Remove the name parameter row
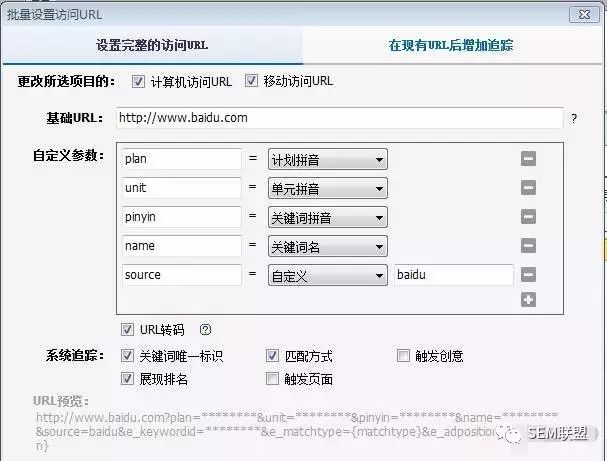 [528, 245]
